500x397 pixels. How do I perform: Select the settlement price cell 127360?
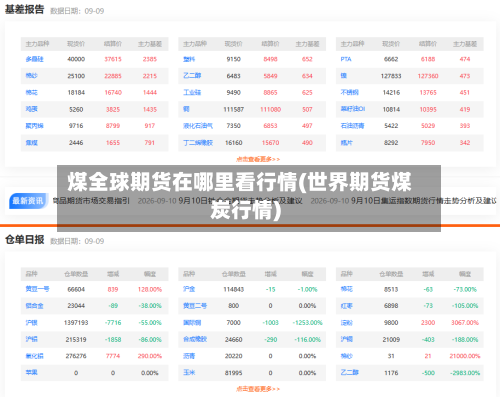click(x=428, y=76)
